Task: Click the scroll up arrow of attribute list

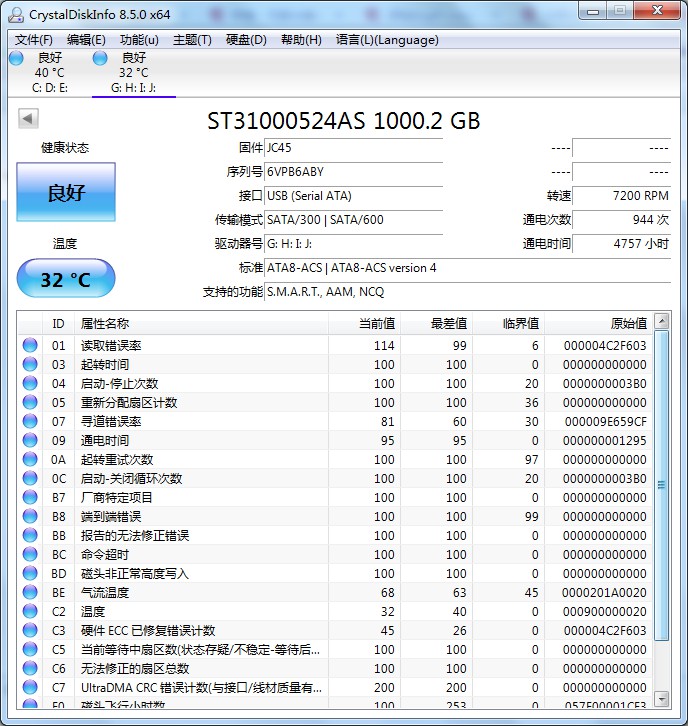Action: click(x=662, y=321)
